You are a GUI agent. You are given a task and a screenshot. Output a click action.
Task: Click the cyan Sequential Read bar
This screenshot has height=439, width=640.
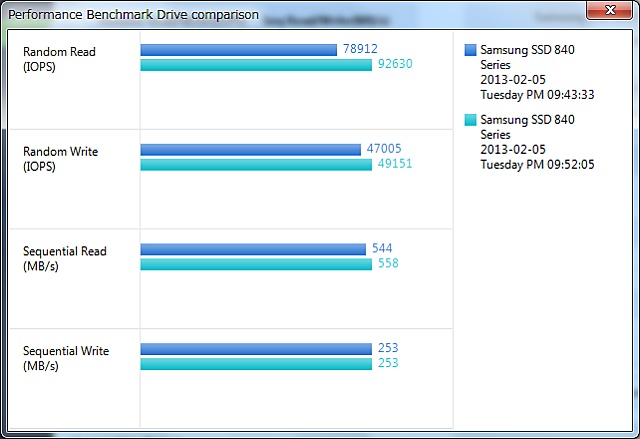(256, 264)
